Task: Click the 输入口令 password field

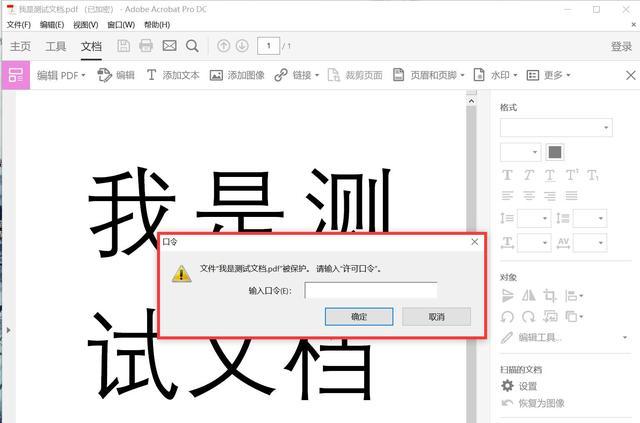Action: (x=371, y=291)
